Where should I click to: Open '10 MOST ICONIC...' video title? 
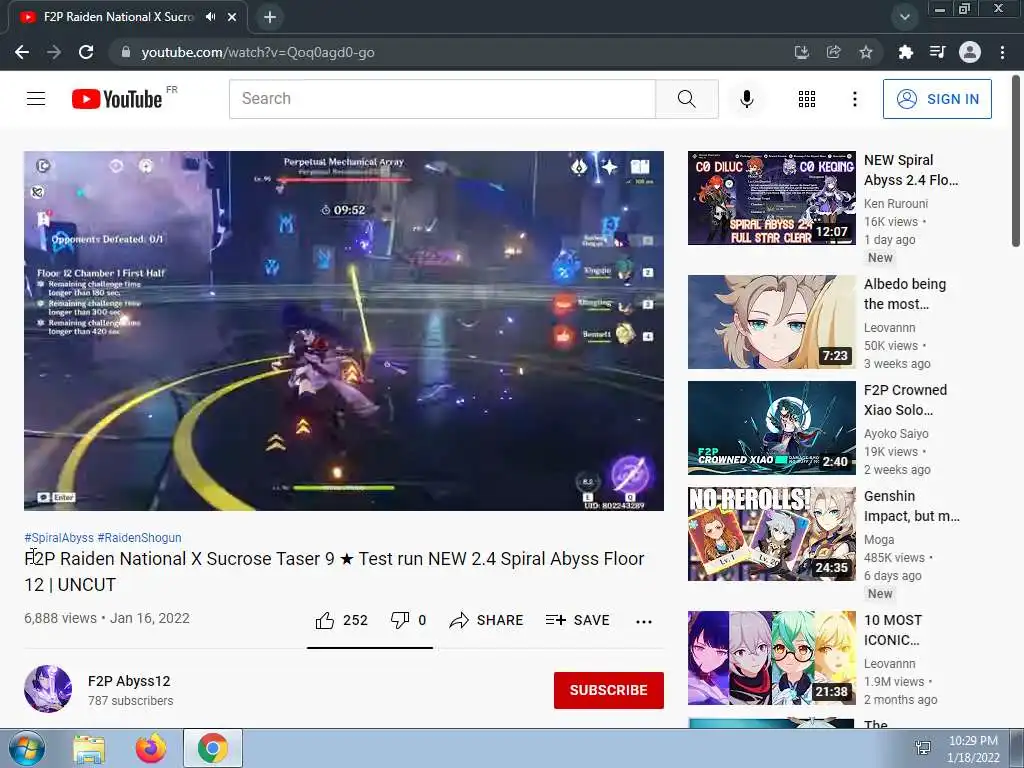click(x=893, y=630)
